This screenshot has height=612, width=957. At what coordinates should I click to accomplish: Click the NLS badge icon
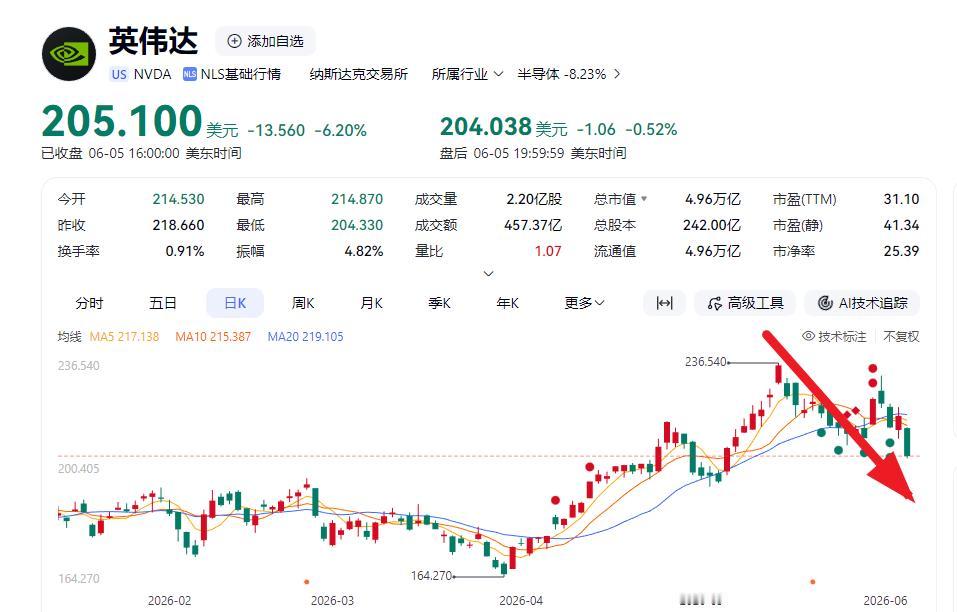click(190, 74)
